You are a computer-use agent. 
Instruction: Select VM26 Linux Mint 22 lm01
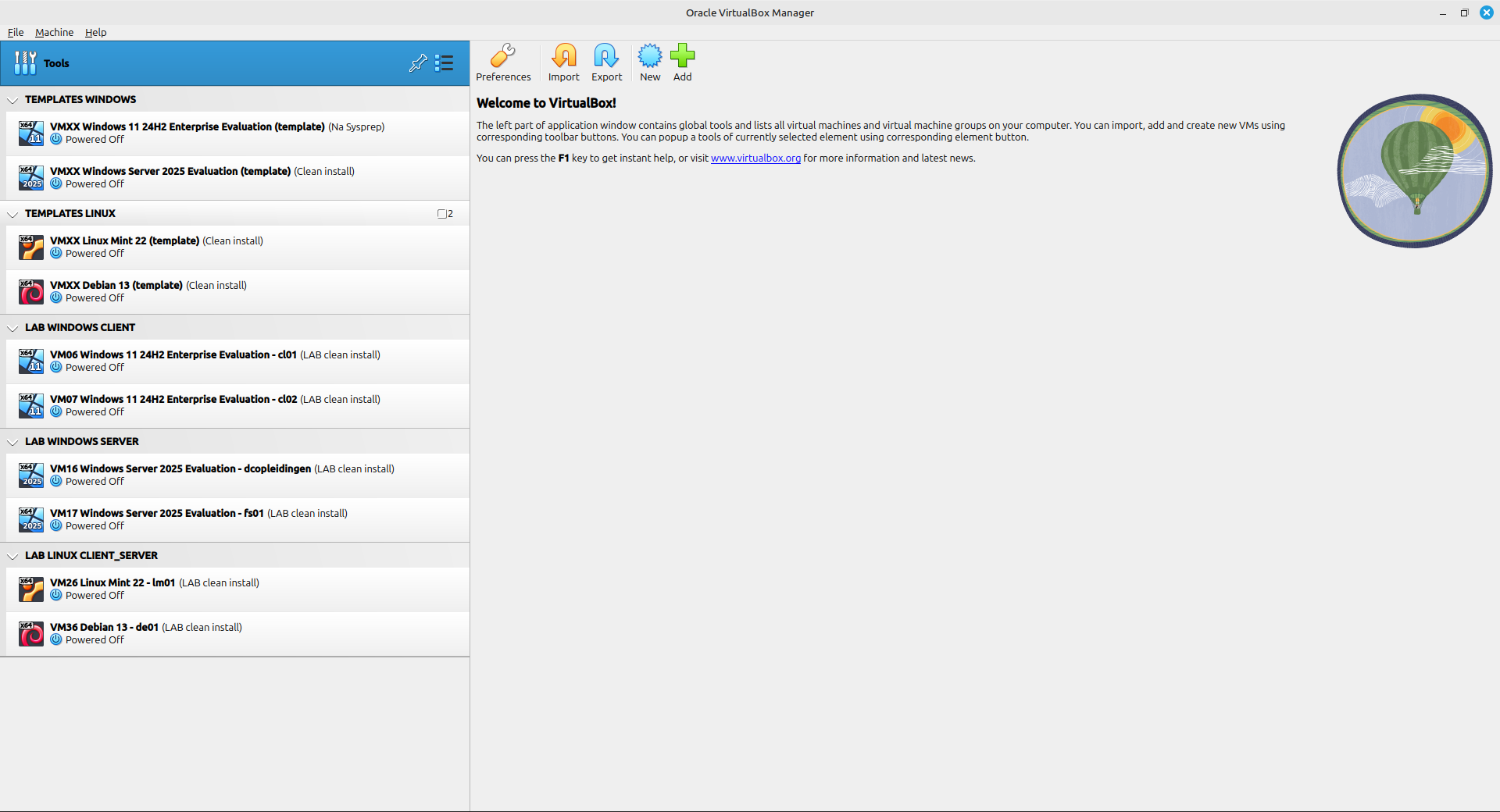pos(155,589)
